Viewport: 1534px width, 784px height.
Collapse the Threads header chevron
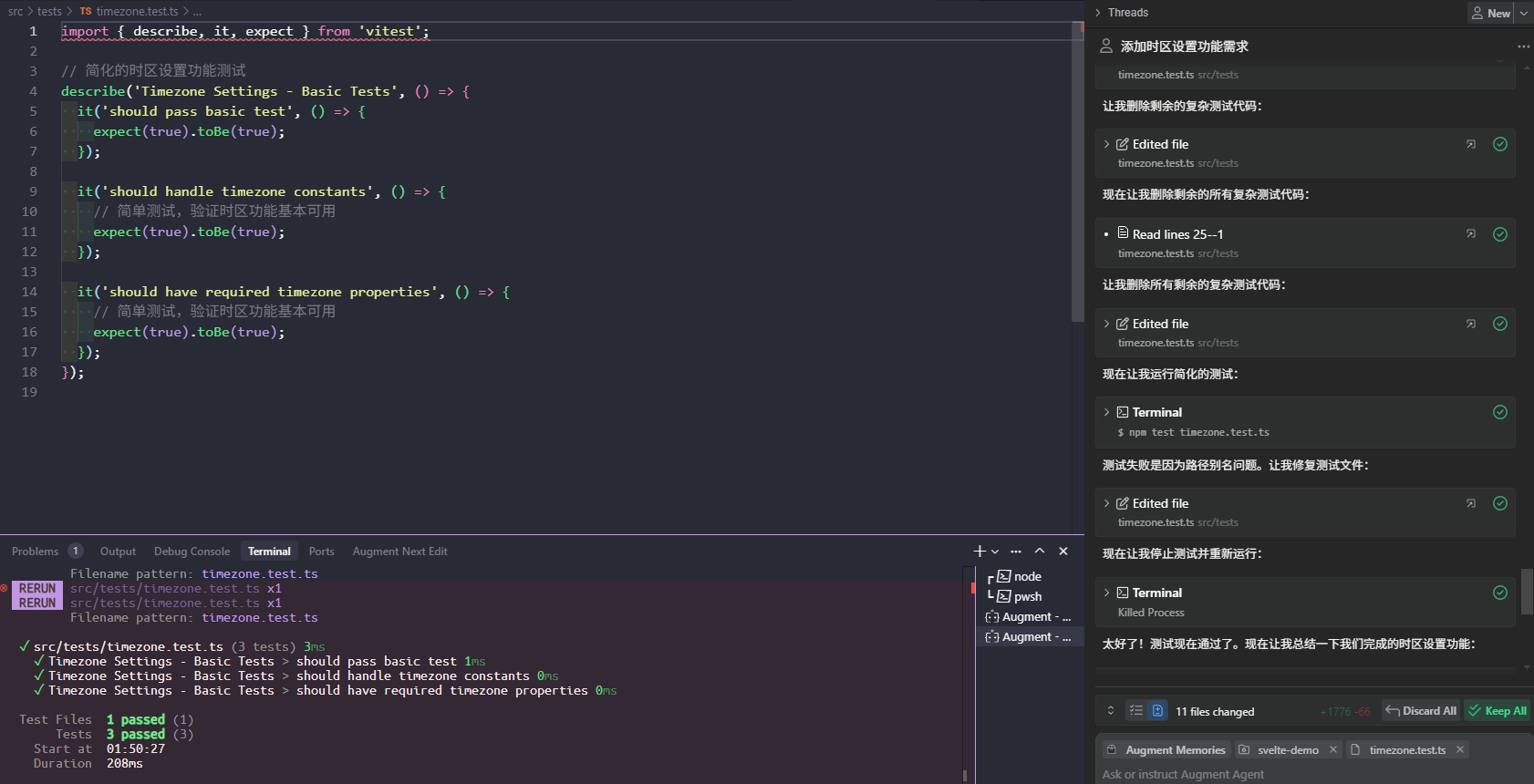1098,13
